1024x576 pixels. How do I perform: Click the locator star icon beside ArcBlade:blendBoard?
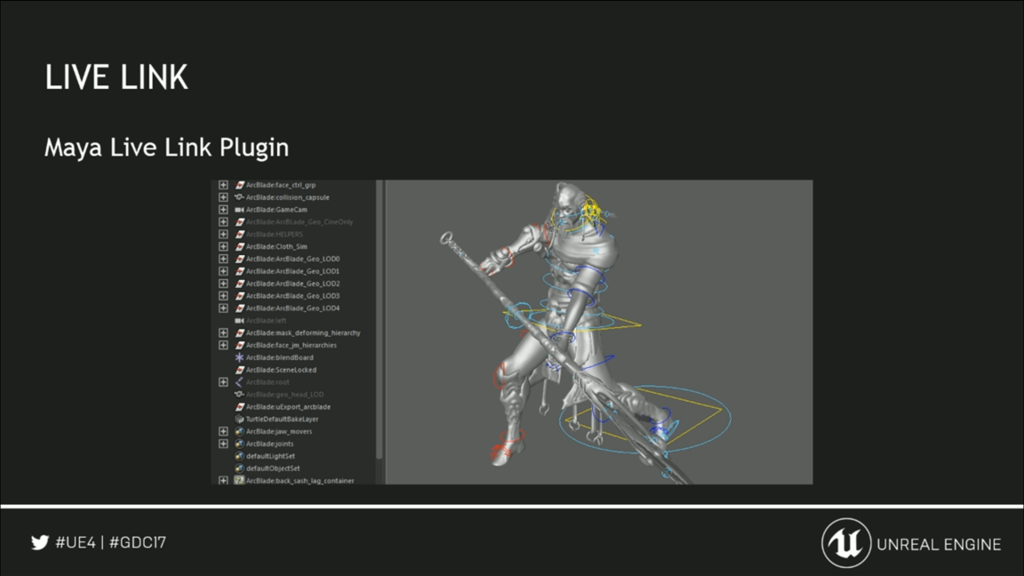[240, 357]
